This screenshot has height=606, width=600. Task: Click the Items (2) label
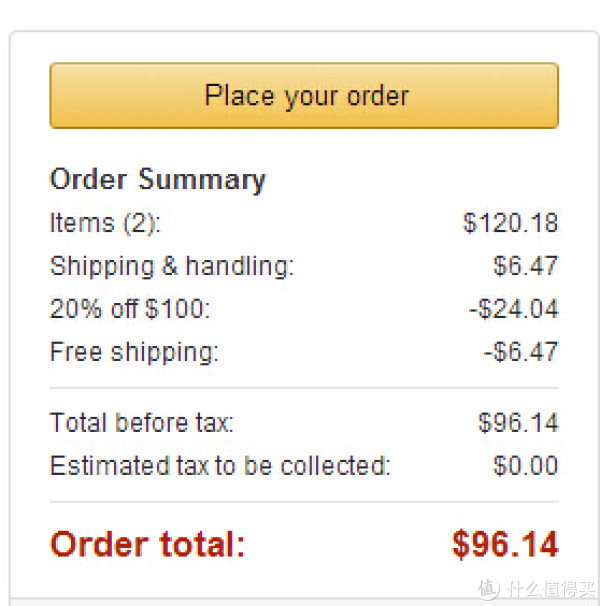[x=106, y=223]
